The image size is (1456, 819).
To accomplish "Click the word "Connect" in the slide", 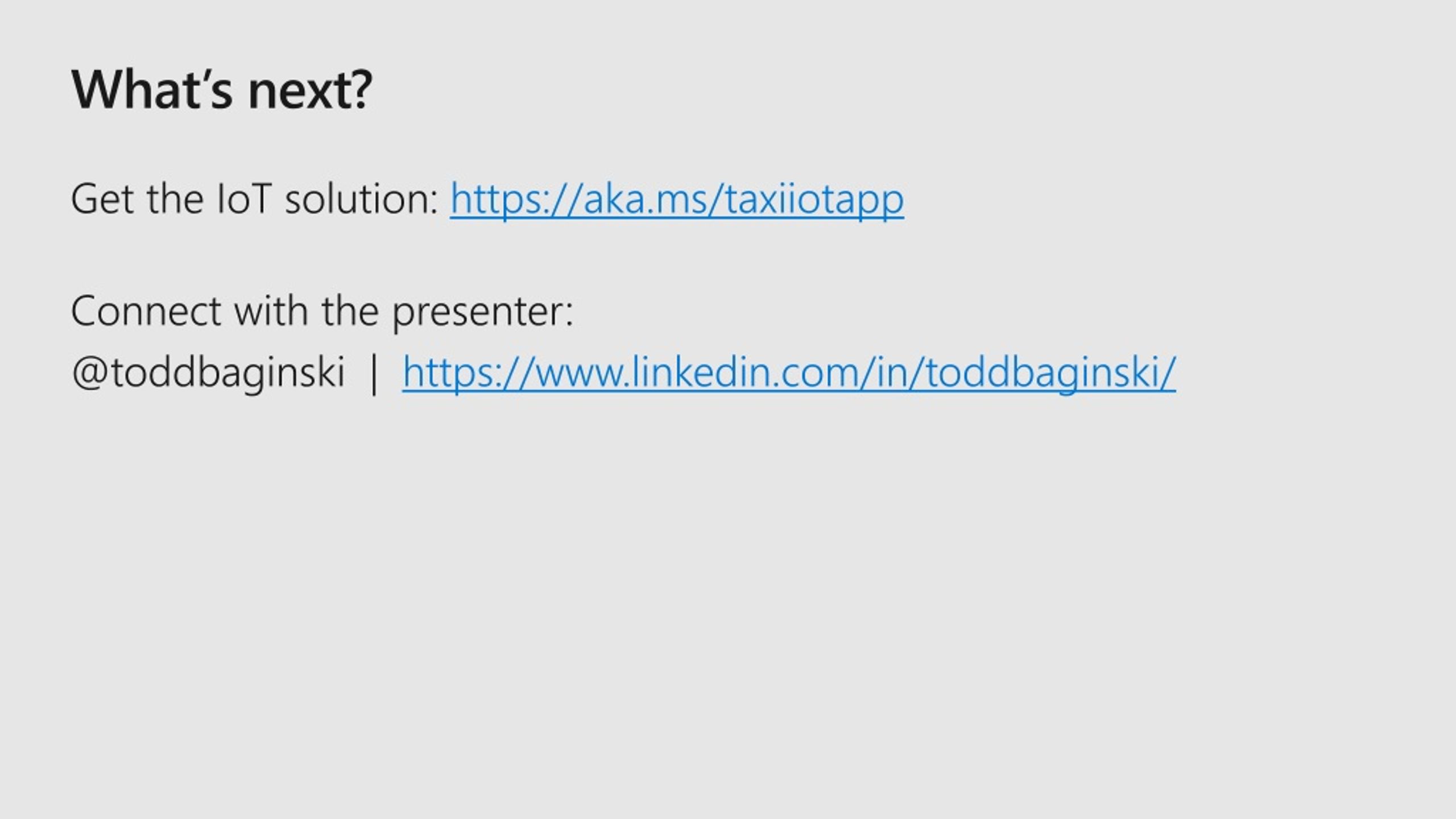I will tap(146, 312).
